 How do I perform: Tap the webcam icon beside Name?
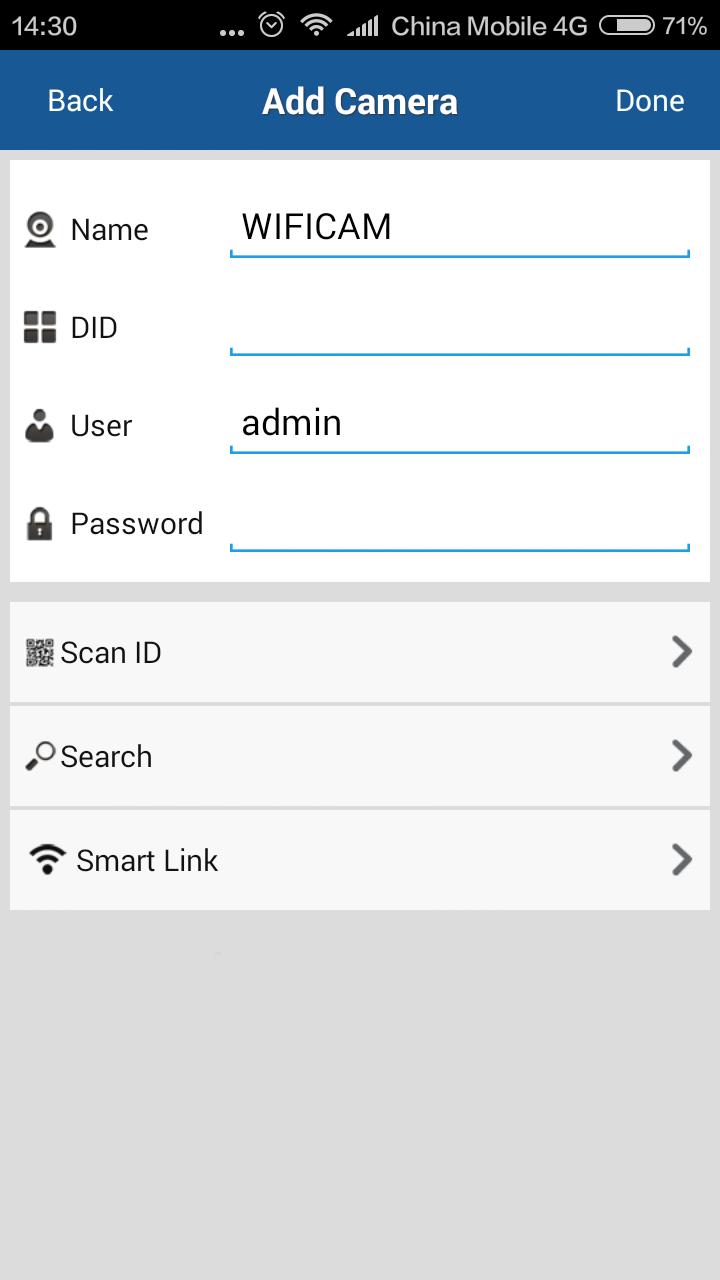tap(40, 230)
